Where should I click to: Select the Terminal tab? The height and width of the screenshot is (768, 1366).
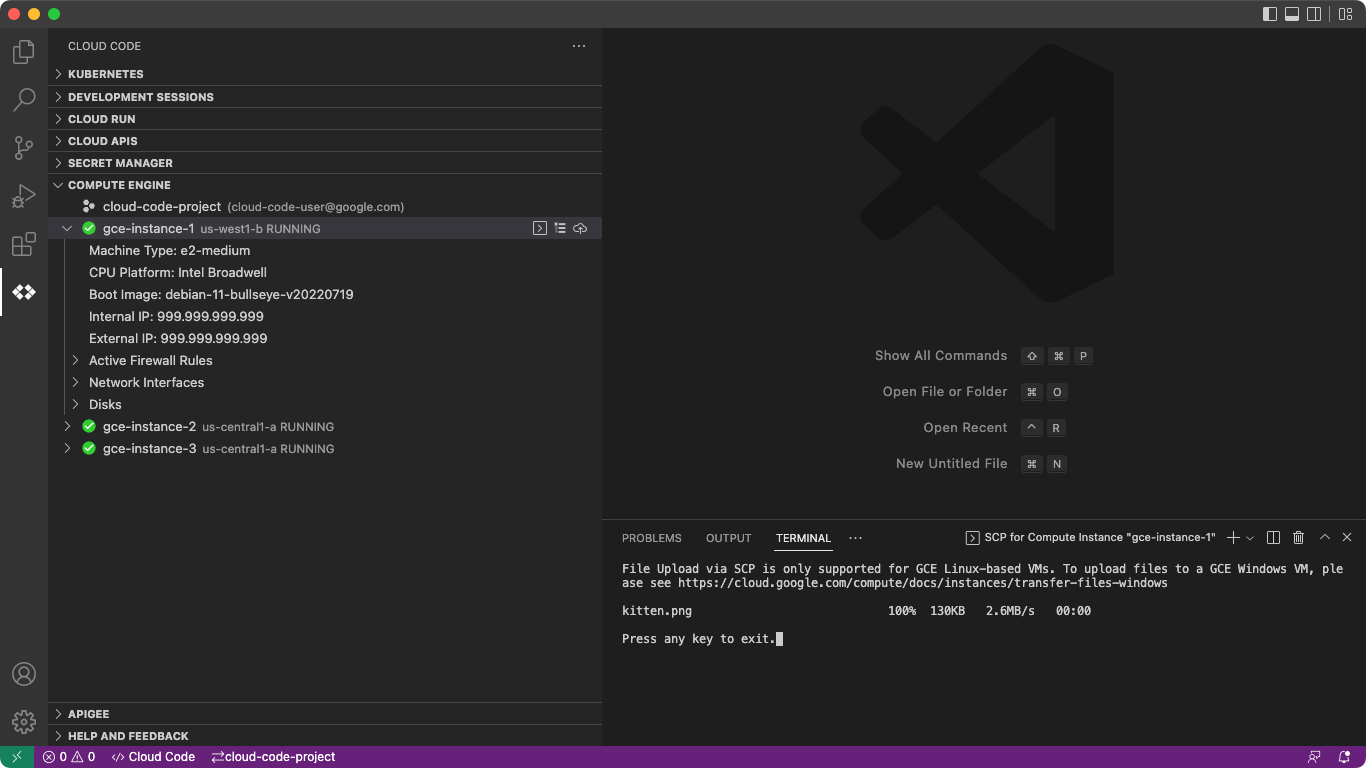(x=804, y=538)
